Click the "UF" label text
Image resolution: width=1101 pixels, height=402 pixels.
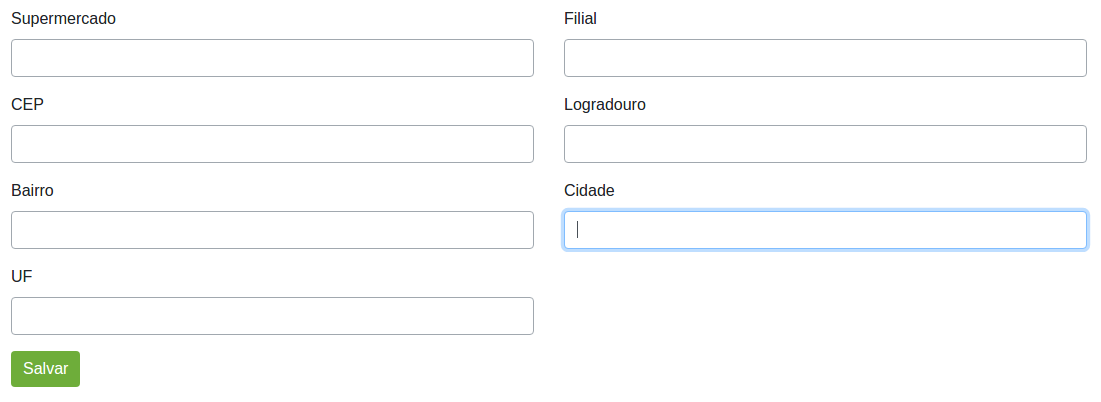[22, 276]
